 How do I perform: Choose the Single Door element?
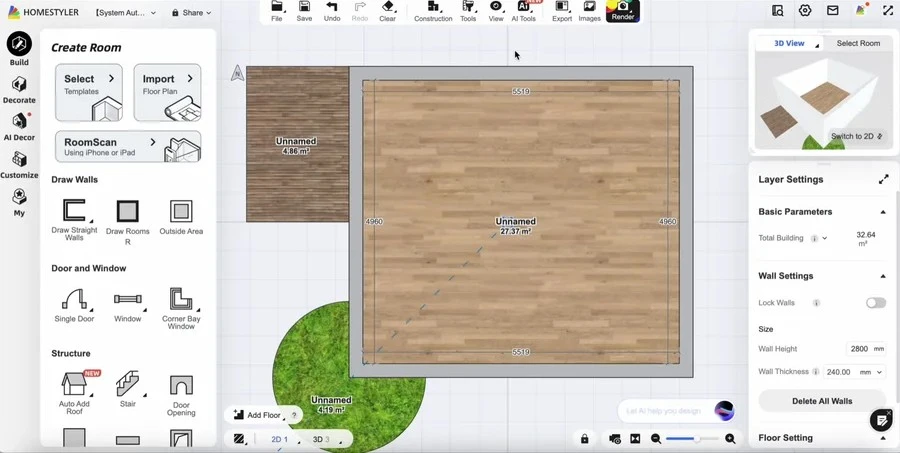click(74, 300)
